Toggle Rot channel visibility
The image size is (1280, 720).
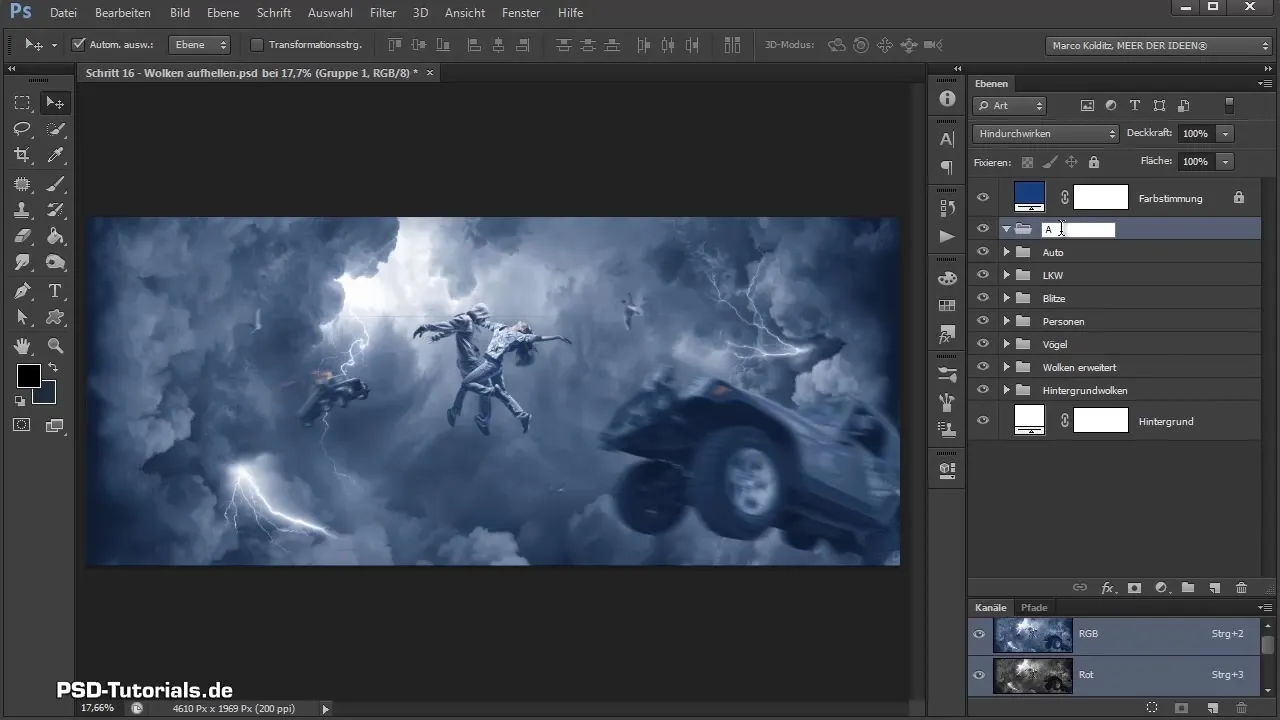(979, 675)
